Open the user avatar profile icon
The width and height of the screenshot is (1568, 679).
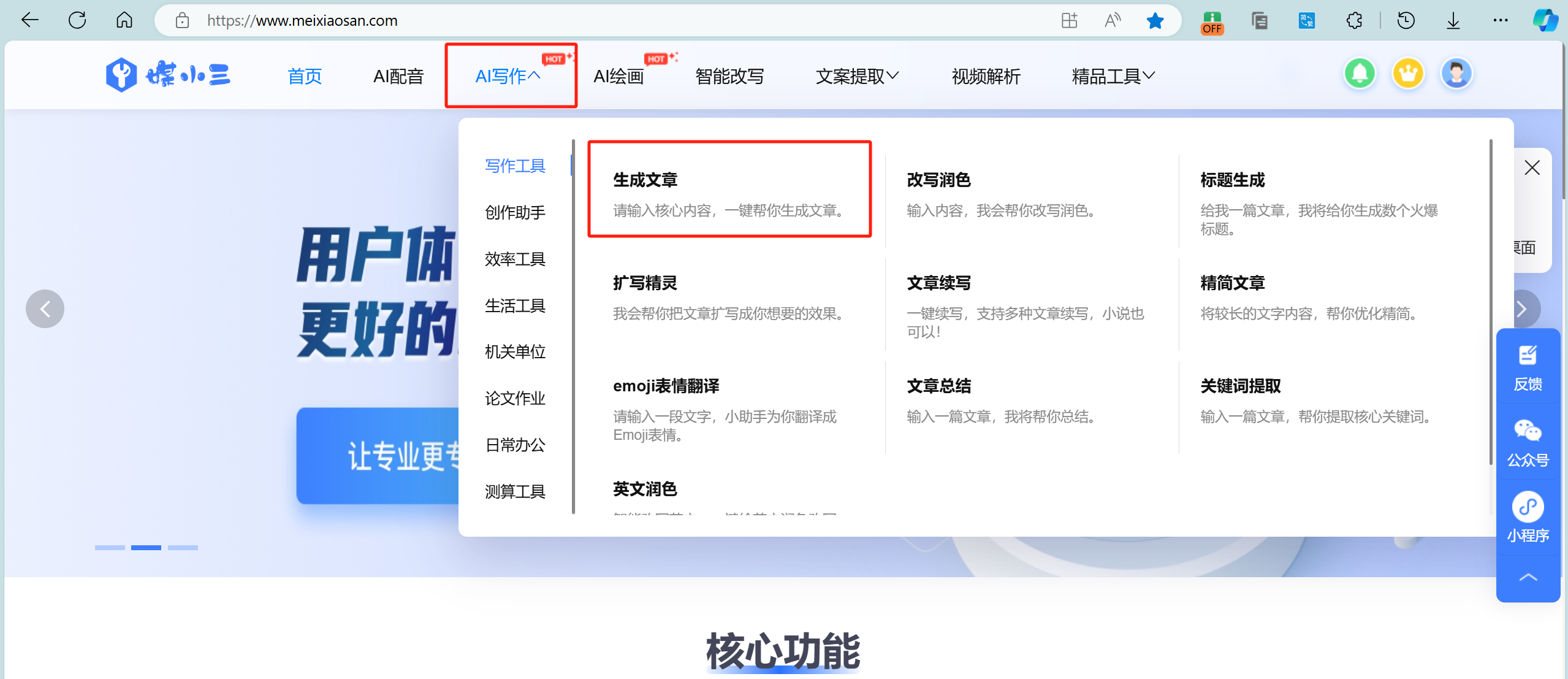[x=1456, y=74]
